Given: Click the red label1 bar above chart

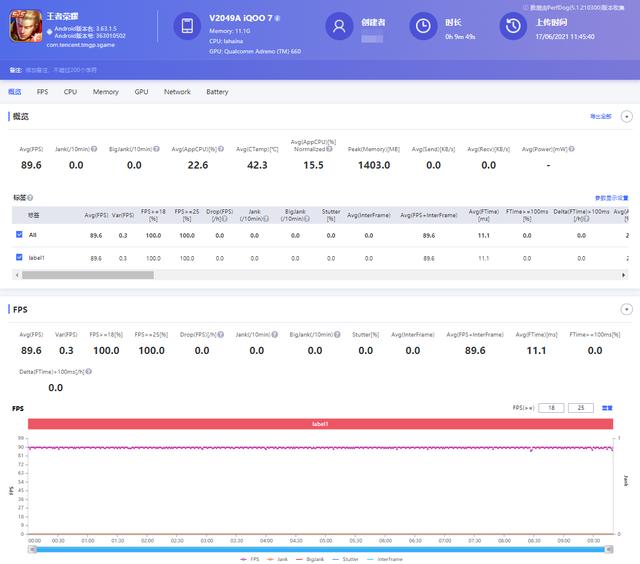Looking at the screenshot, I should (320, 424).
